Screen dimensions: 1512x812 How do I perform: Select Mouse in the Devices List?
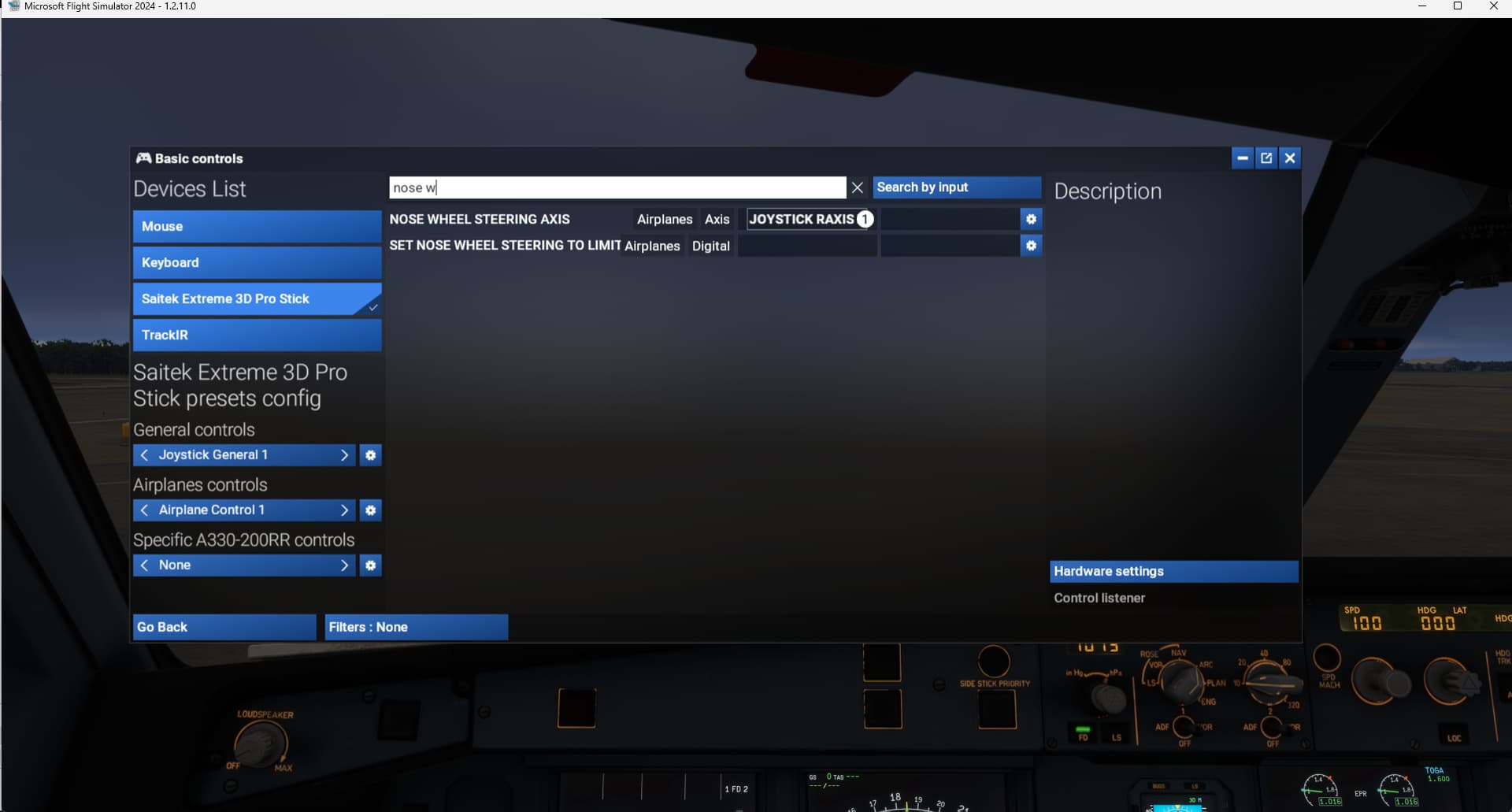pos(257,227)
